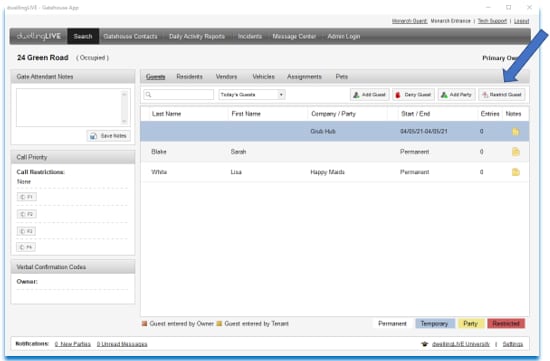Click the Happy Maids company cell
This screenshot has height=361, width=550.
click(x=327, y=172)
